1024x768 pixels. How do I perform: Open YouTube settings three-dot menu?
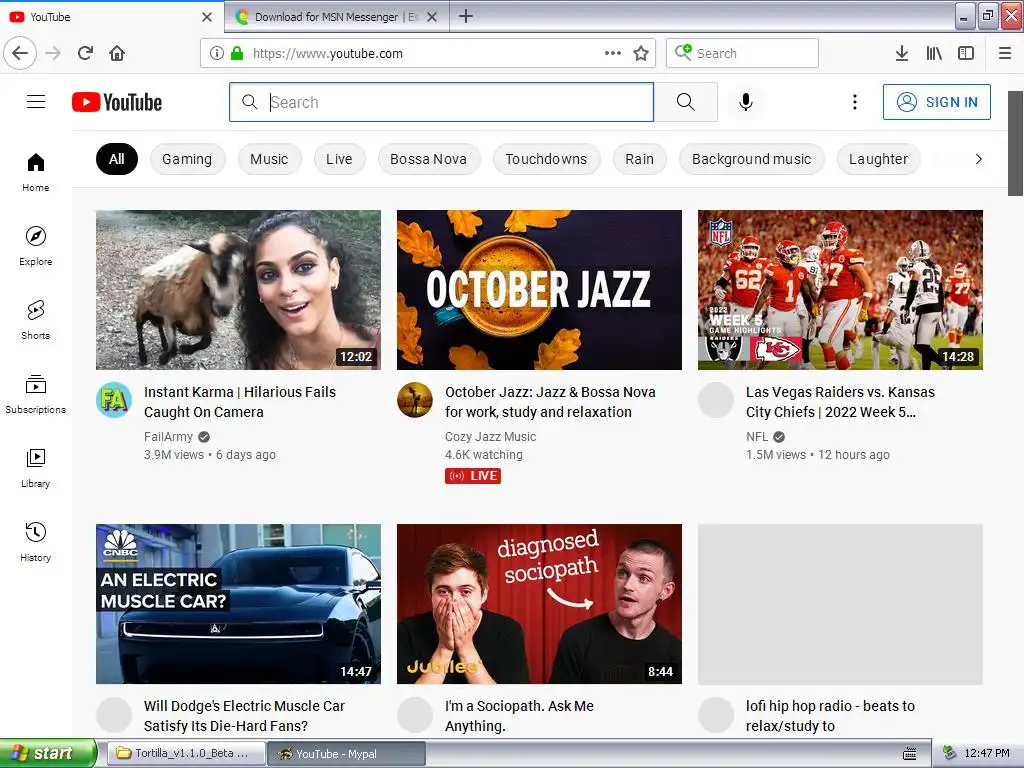click(855, 102)
